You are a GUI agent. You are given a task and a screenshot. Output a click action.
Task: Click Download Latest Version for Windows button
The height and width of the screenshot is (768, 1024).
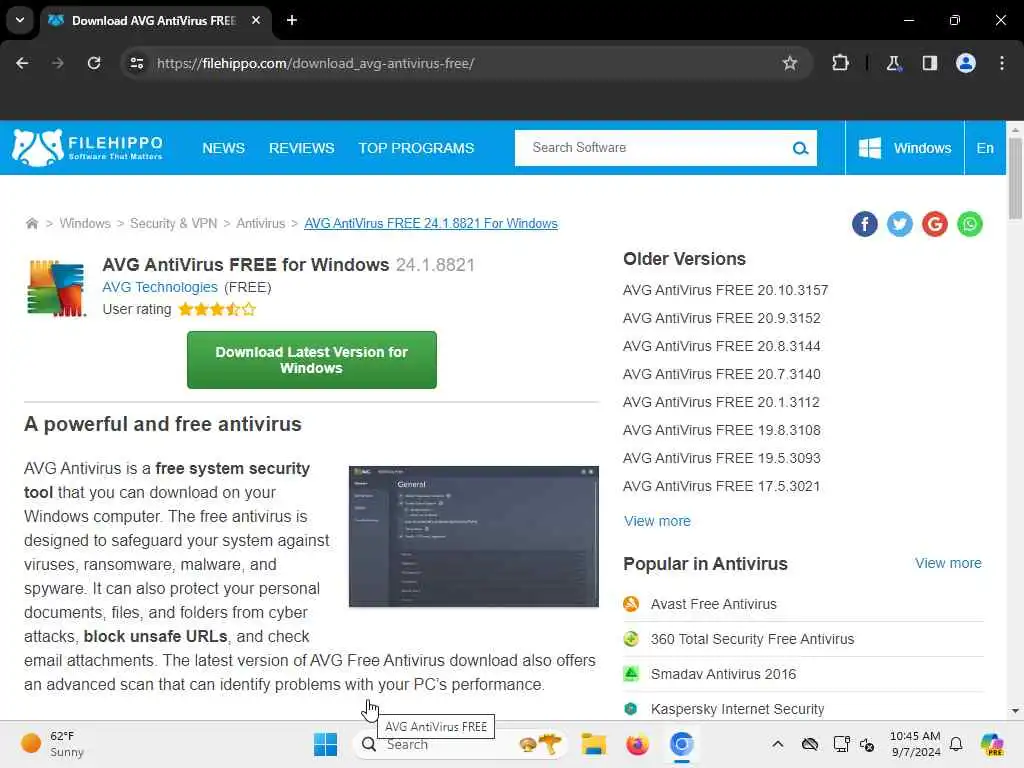click(x=312, y=360)
